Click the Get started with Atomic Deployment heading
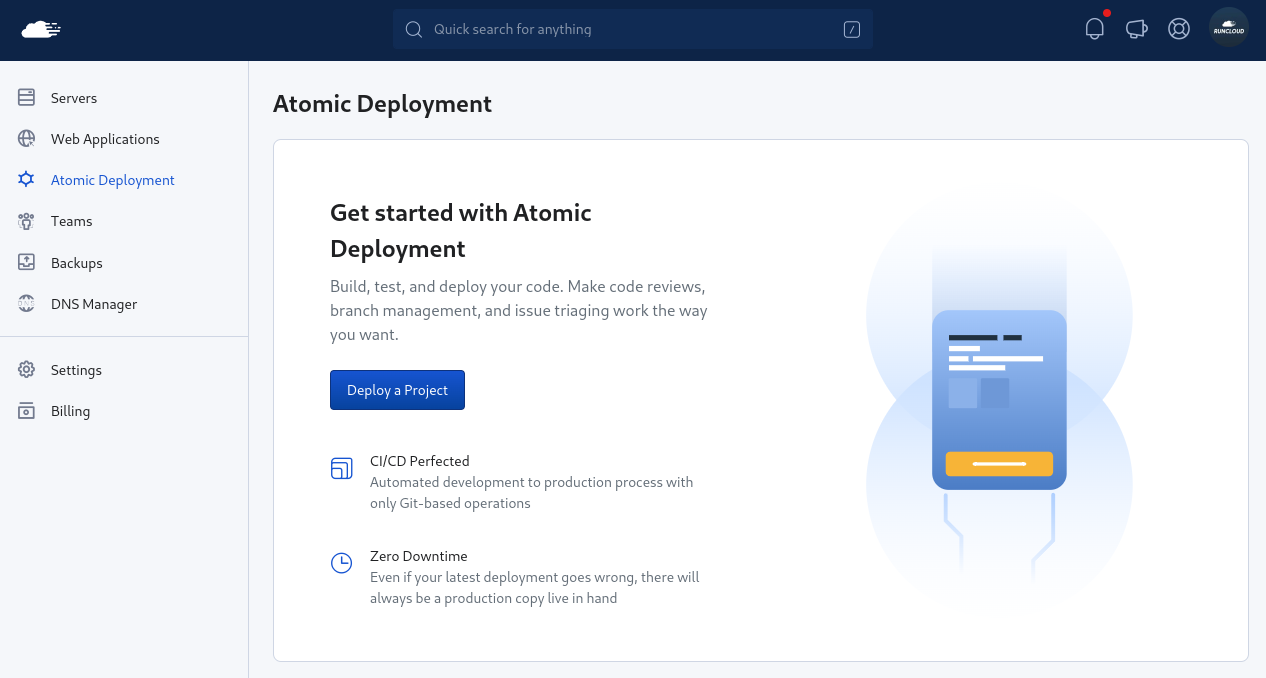This screenshot has width=1266, height=678. 461,230
